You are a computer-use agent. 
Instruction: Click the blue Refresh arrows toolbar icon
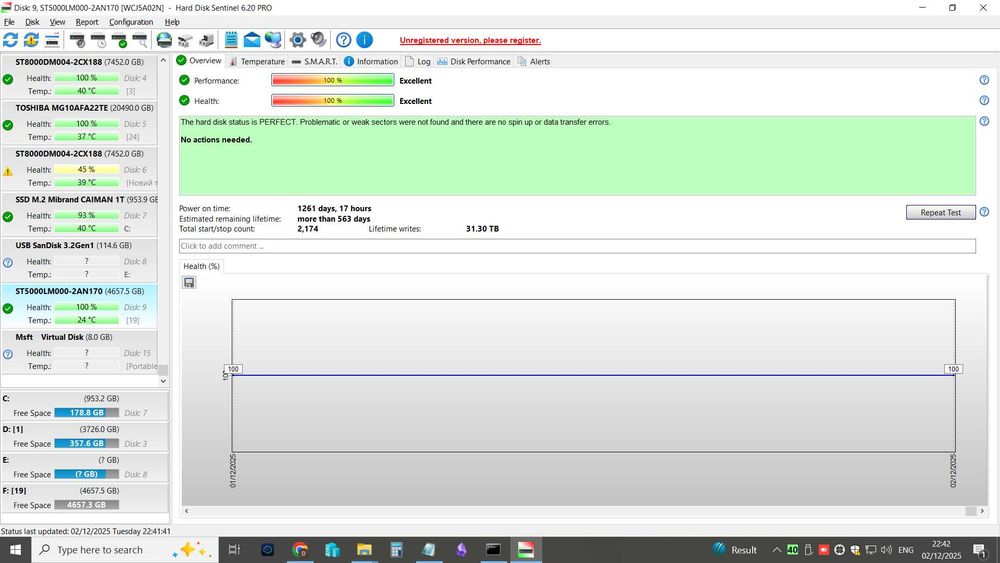(x=10, y=40)
